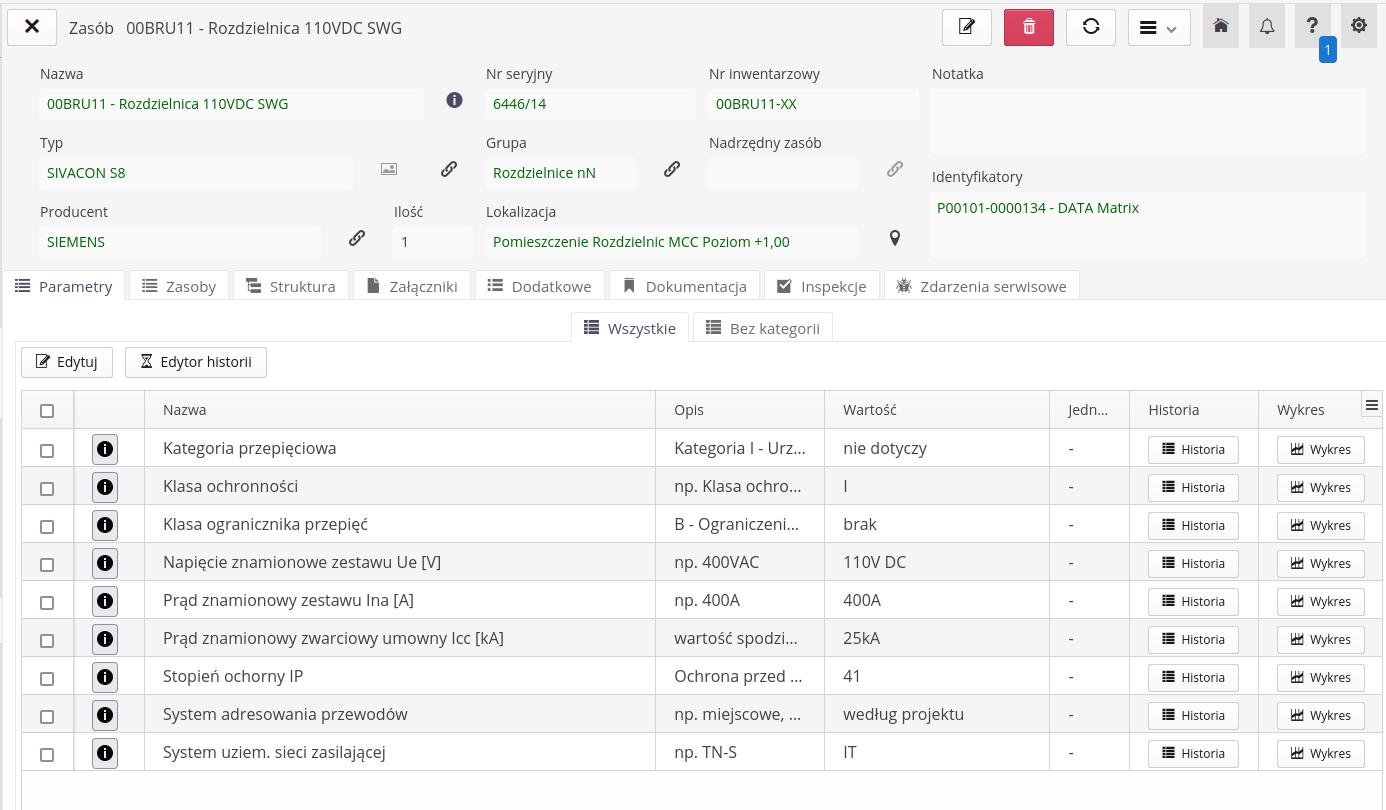This screenshot has height=810, width=1386.
Task: Click the Edytor historii button
Action: click(x=195, y=362)
